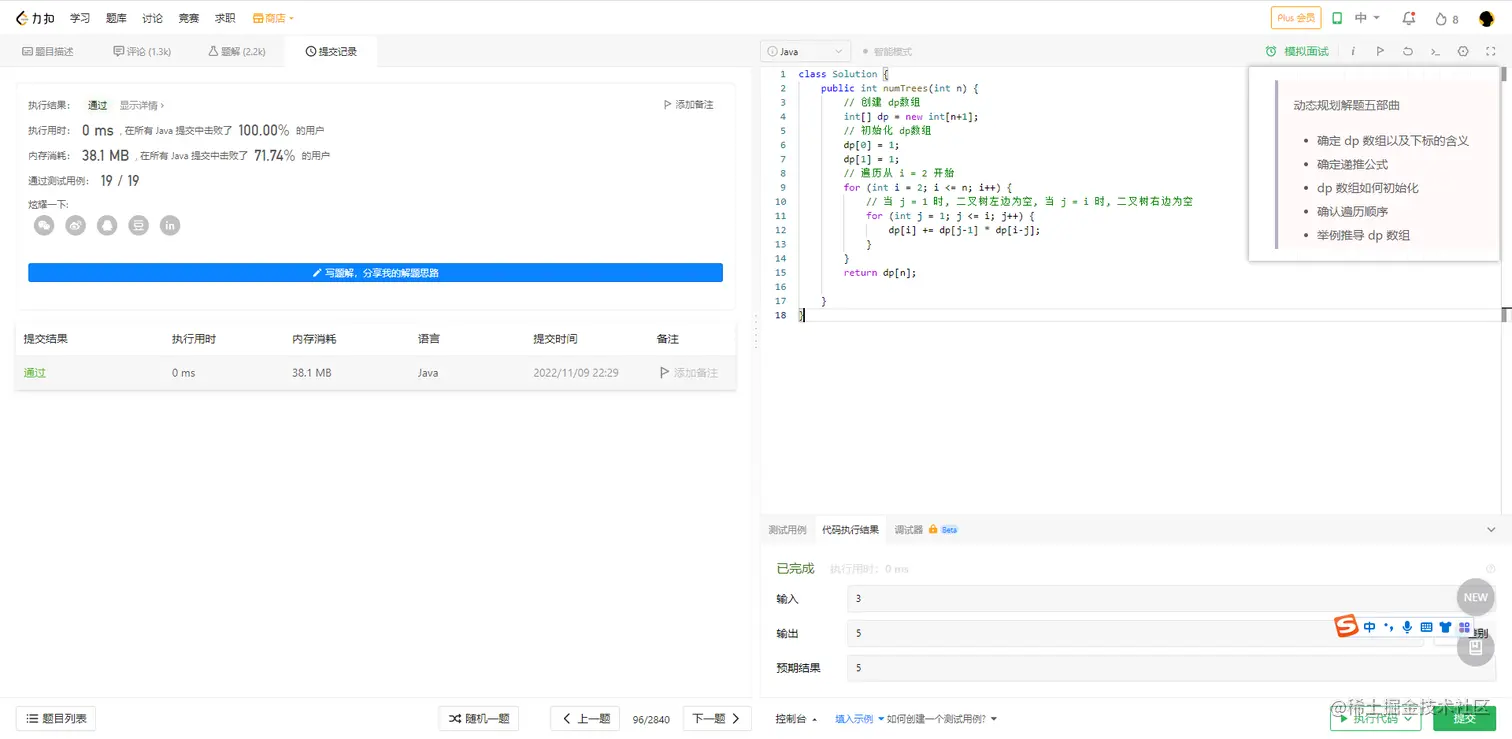The height and width of the screenshot is (739, 1512).
Task: Toggle Sogou voice input microphone
Action: [1407, 627]
